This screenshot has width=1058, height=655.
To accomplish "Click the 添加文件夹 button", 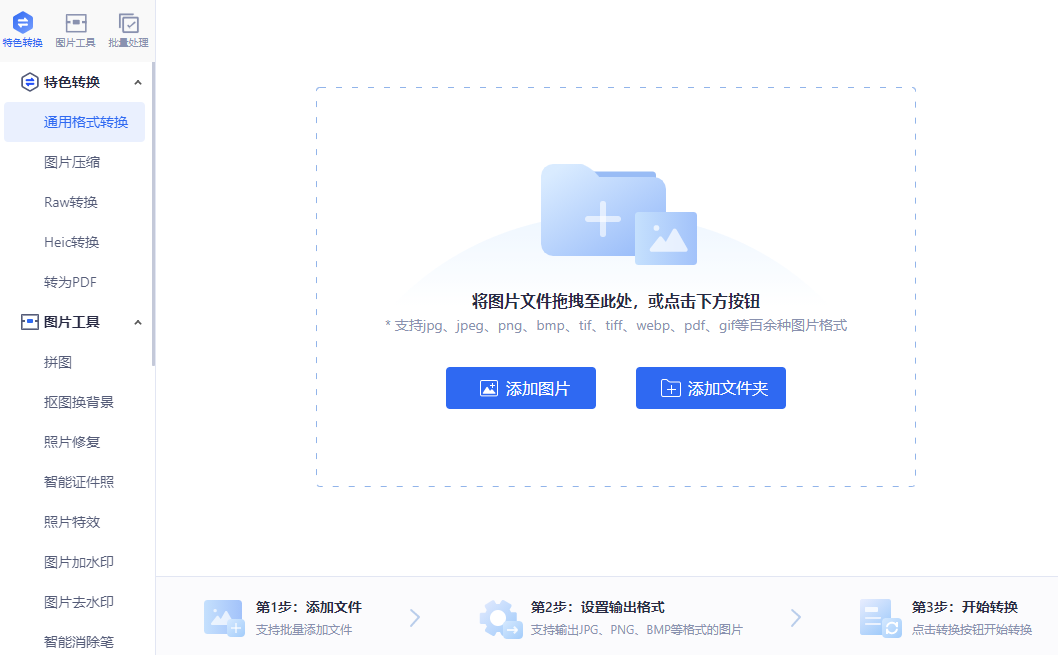I will 710,388.
